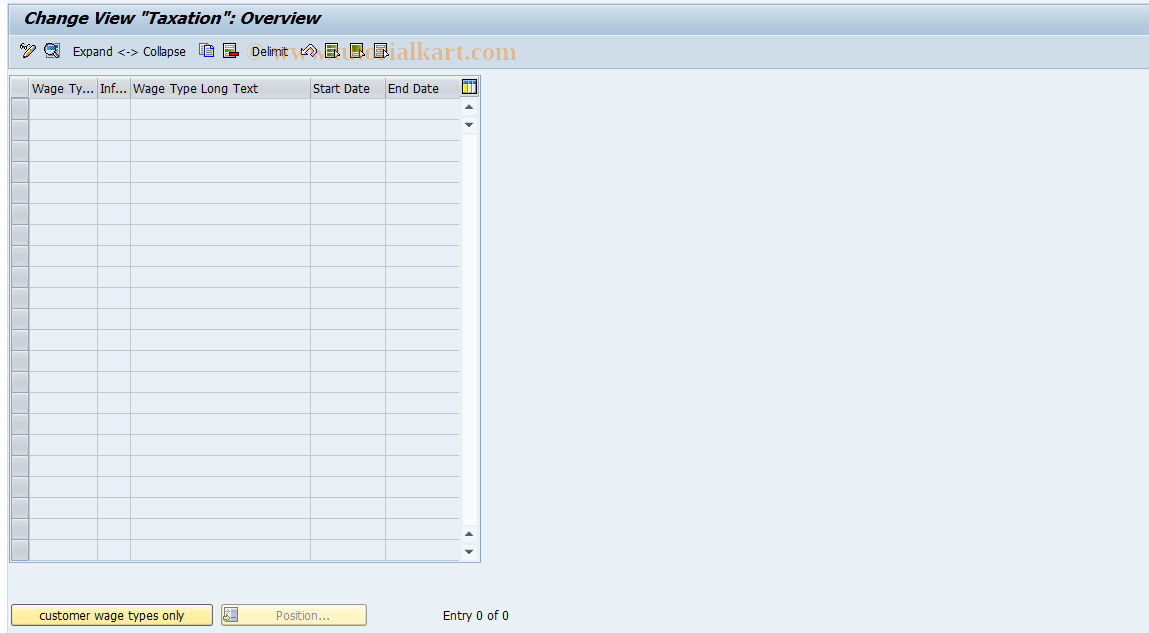Click the Position... button
The image size is (1149, 633).
point(294,615)
